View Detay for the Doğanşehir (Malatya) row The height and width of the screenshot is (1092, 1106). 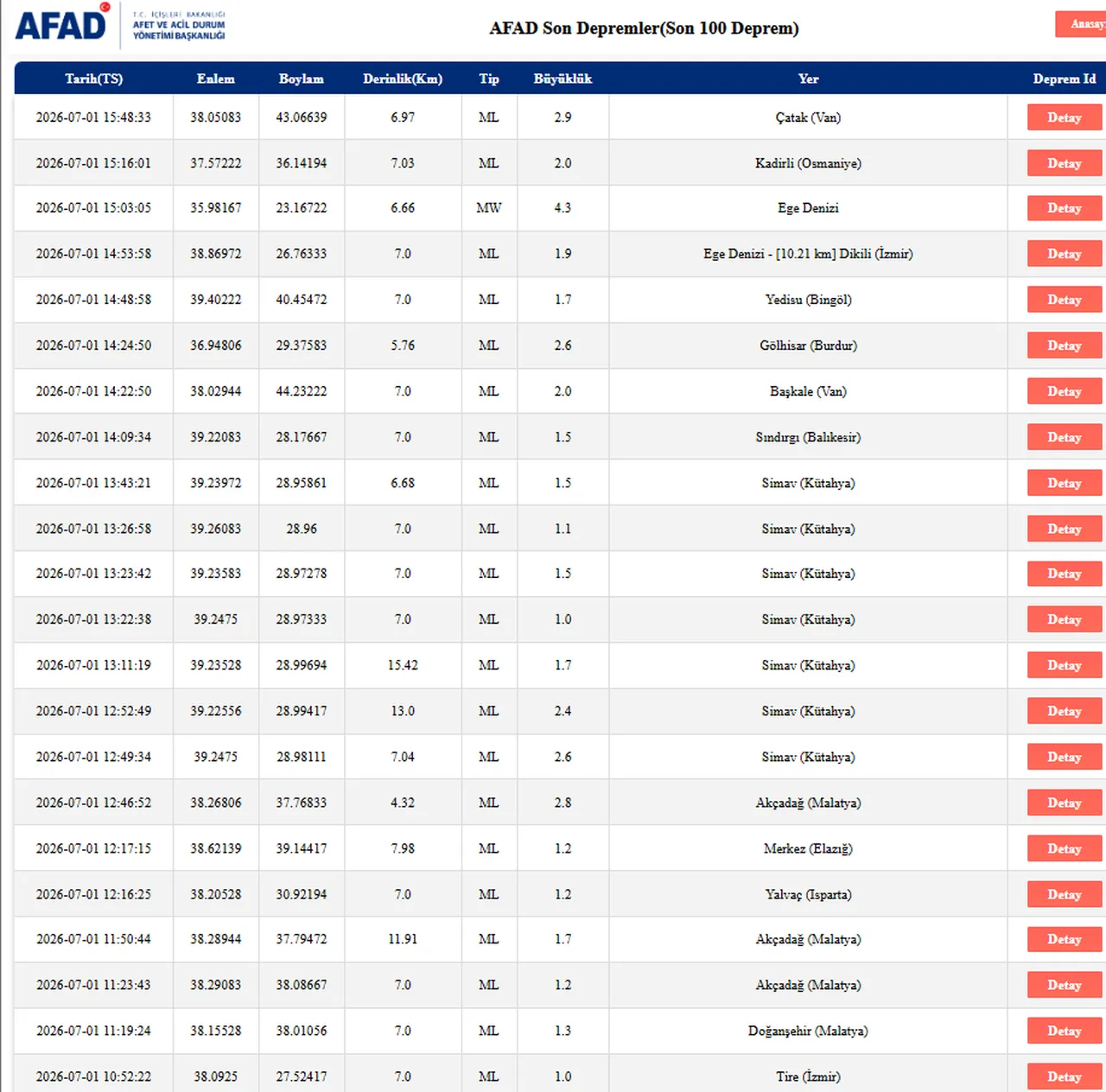pyautogui.click(x=1065, y=1031)
